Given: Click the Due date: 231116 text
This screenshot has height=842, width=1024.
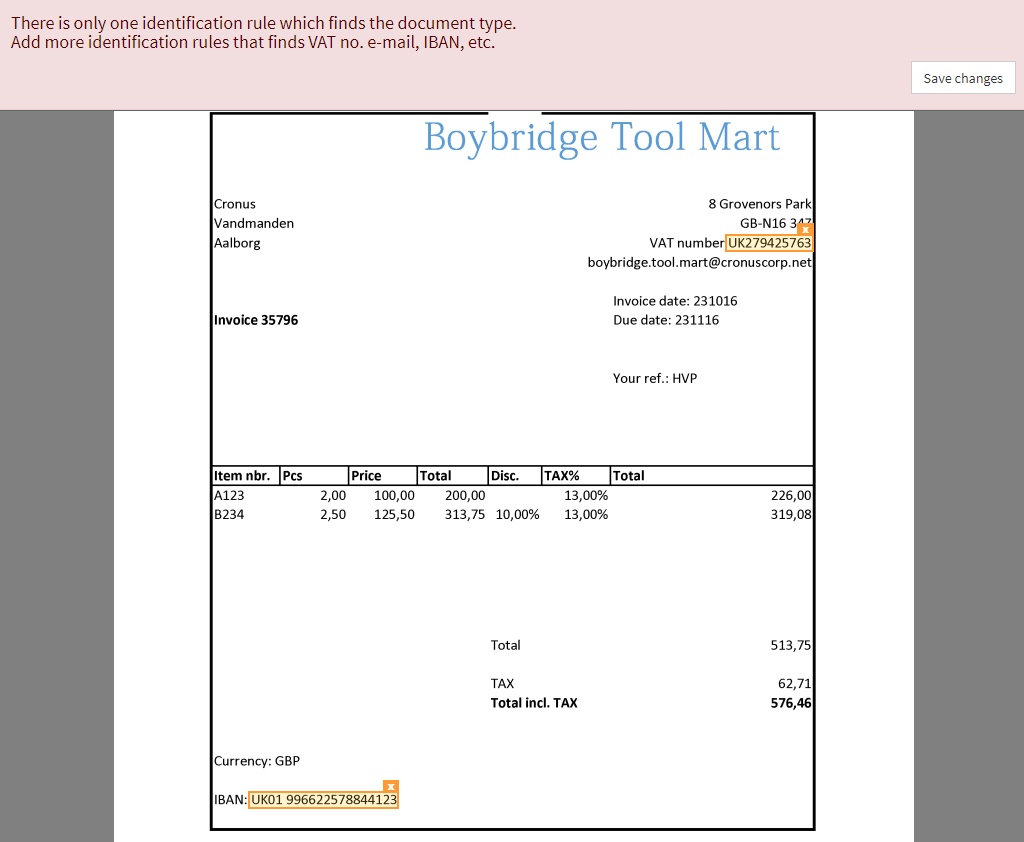Looking at the screenshot, I should click(x=666, y=320).
